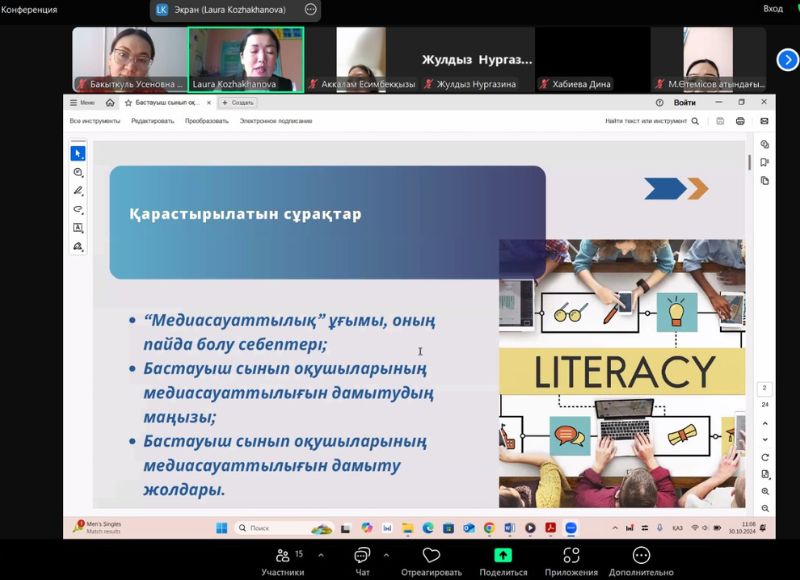This screenshot has width=800, height=580.
Task: Select the arrow selection tool in the PDF sidebar
Action: tap(78, 153)
